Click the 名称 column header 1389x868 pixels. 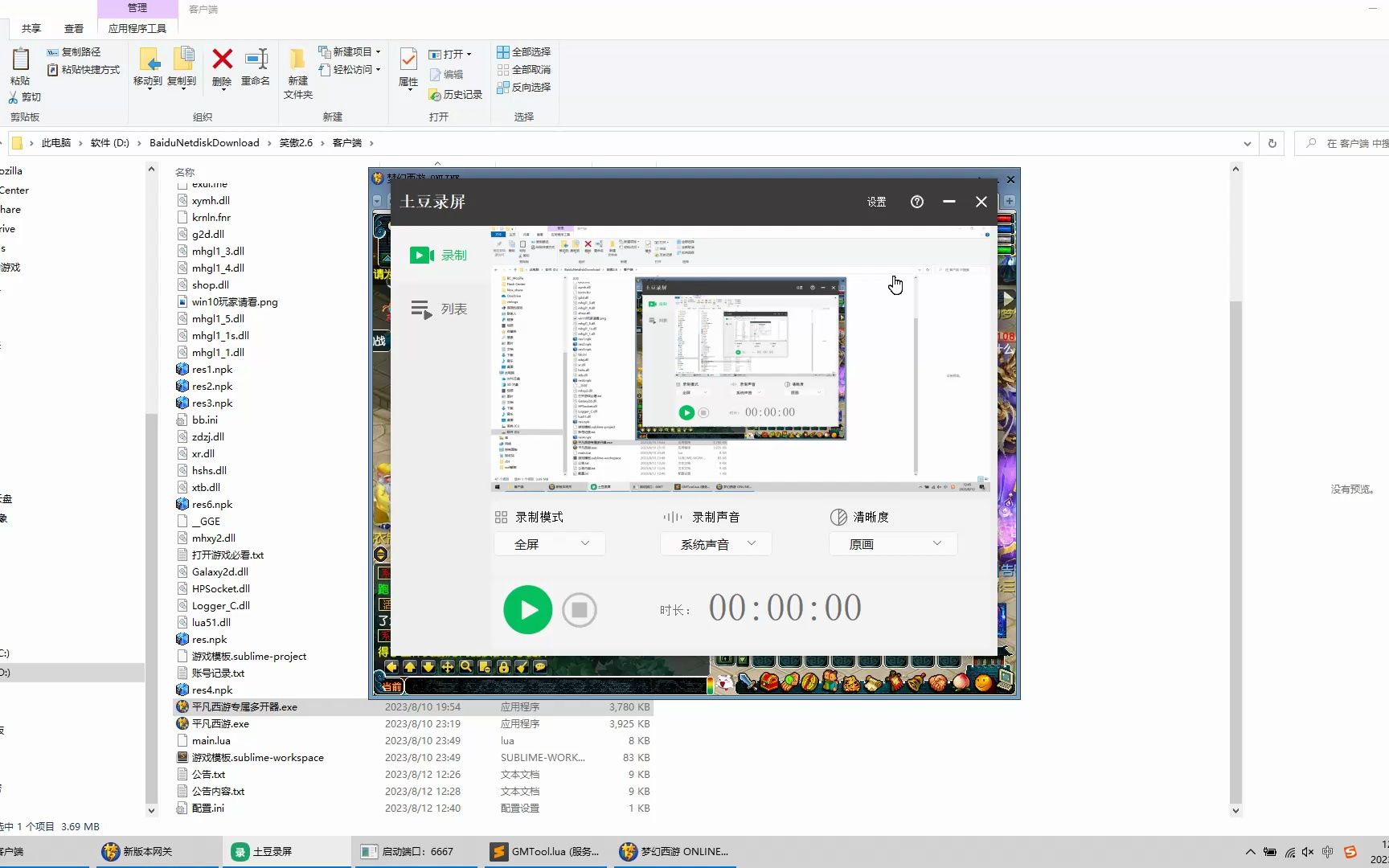coord(185,172)
